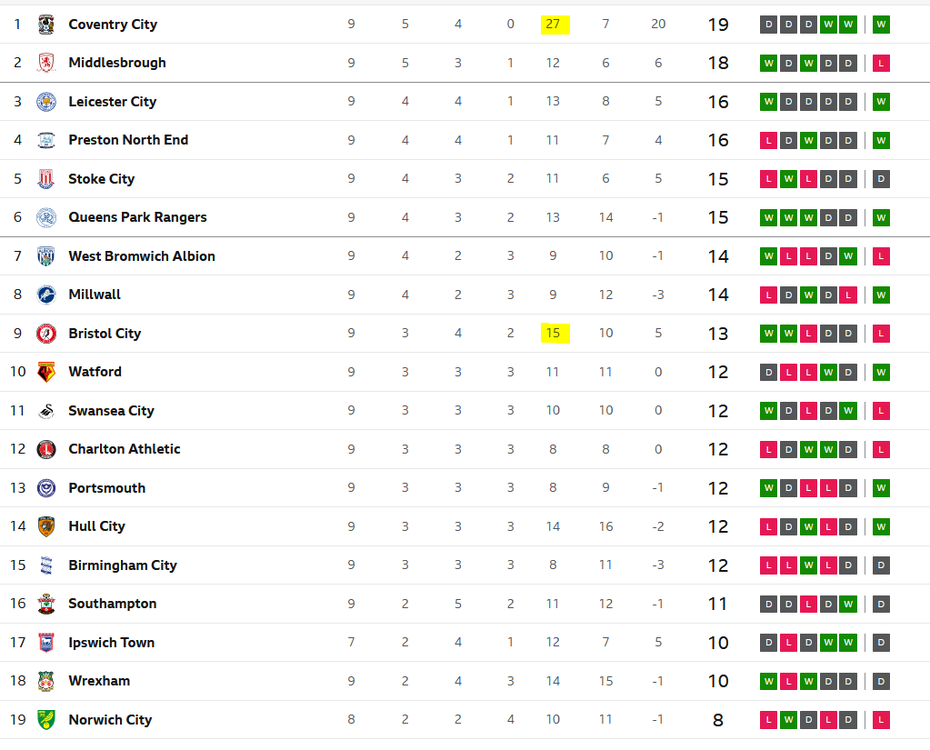Click Middlesbrough's latest red L form badge
930x750 pixels.
click(x=881, y=63)
